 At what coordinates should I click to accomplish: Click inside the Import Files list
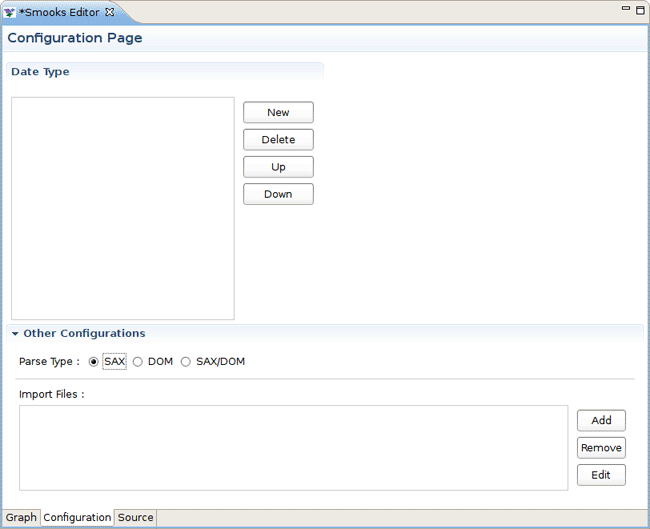click(293, 448)
